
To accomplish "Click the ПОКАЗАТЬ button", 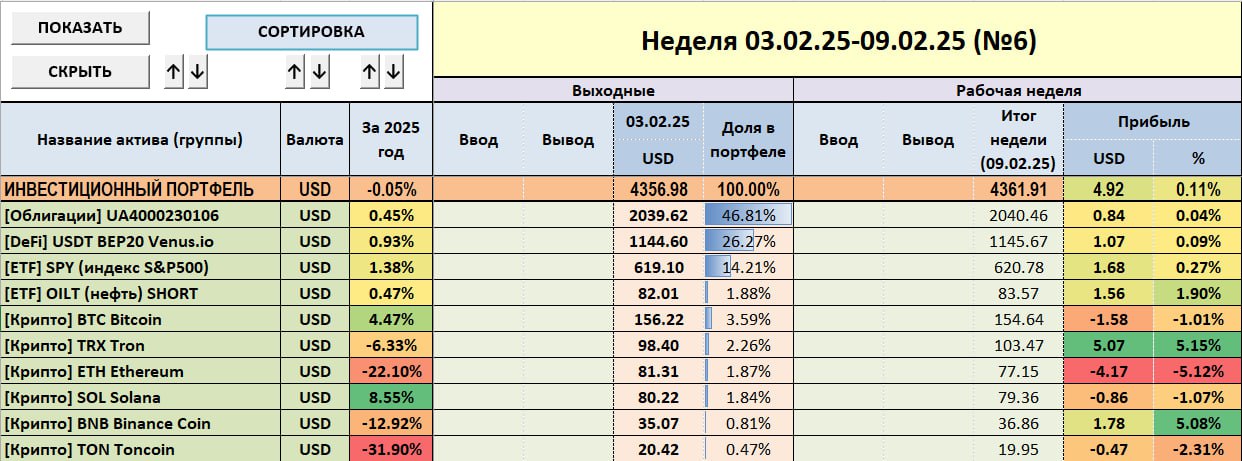I will point(81,28).
